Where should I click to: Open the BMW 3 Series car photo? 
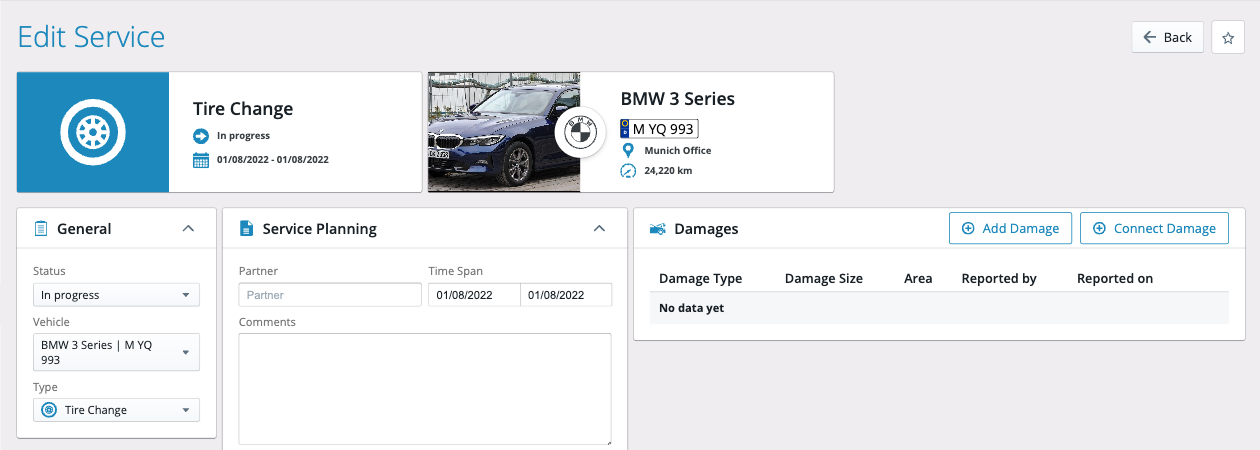(x=504, y=132)
